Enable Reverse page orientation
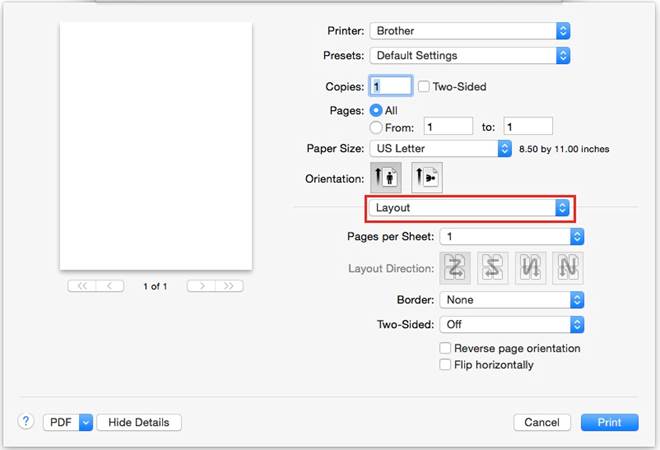The width and height of the screenshot is (660, 450). coord(446,348)
